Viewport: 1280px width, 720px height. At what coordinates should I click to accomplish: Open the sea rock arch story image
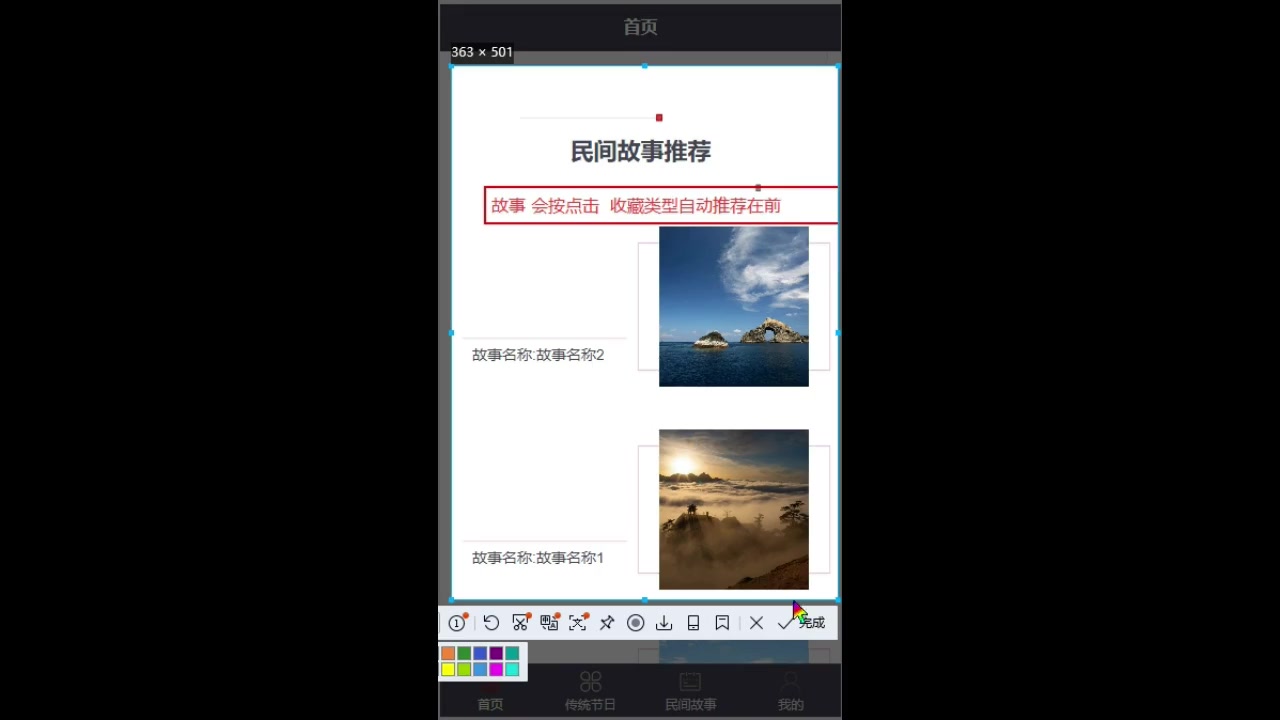[734, 306]
